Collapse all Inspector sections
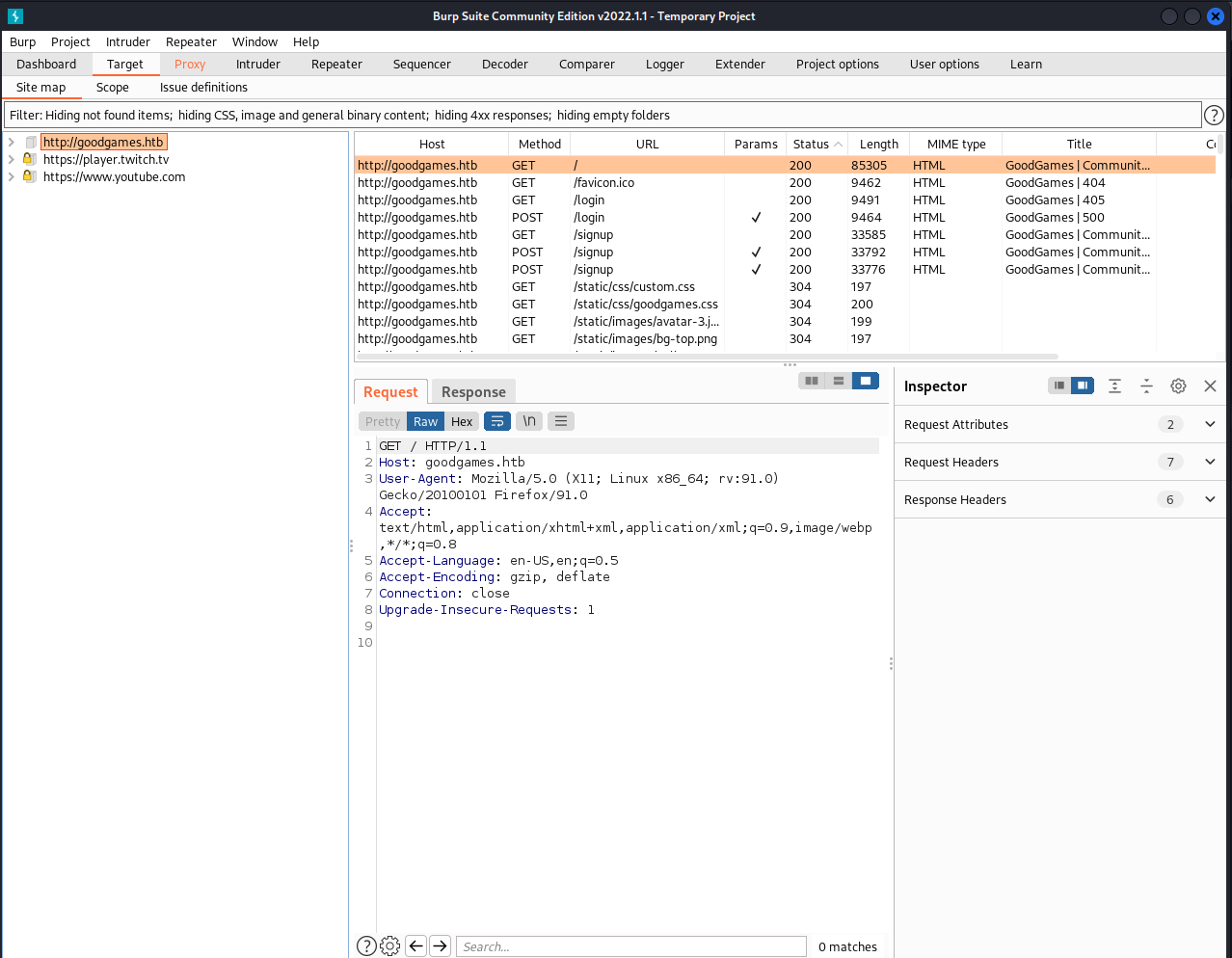 (1146, 386)
